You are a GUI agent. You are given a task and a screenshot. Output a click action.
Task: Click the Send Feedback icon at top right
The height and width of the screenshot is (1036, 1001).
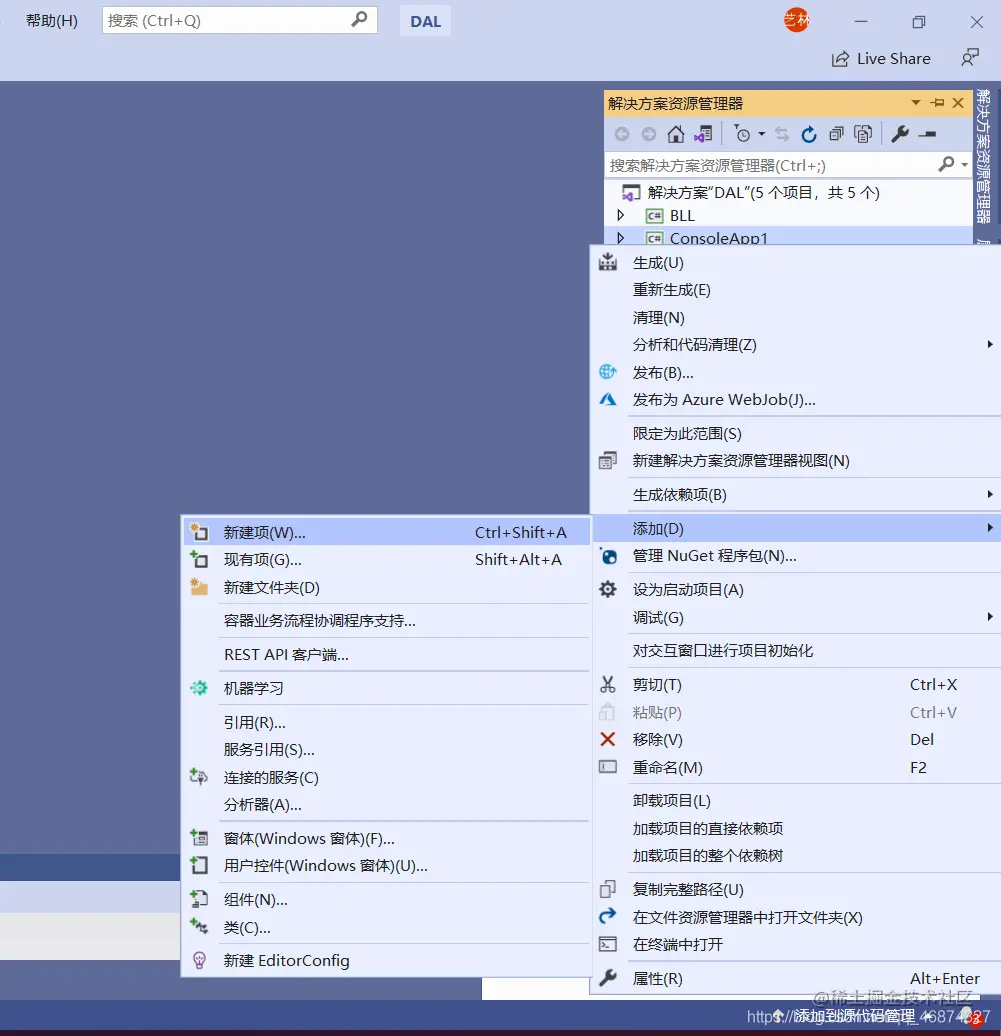971,58
